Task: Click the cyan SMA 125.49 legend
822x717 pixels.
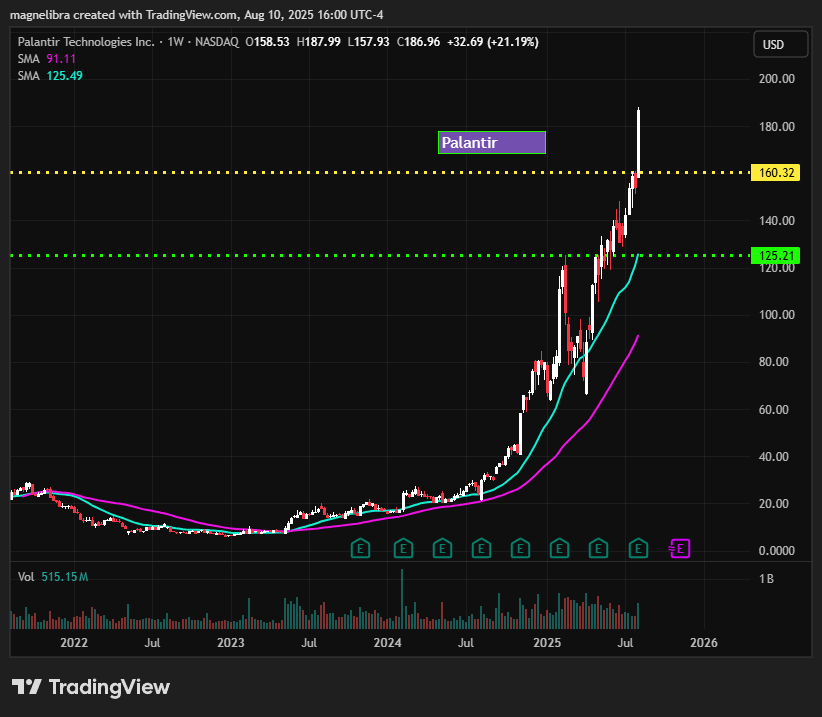Action: click(x=50, y=75)
